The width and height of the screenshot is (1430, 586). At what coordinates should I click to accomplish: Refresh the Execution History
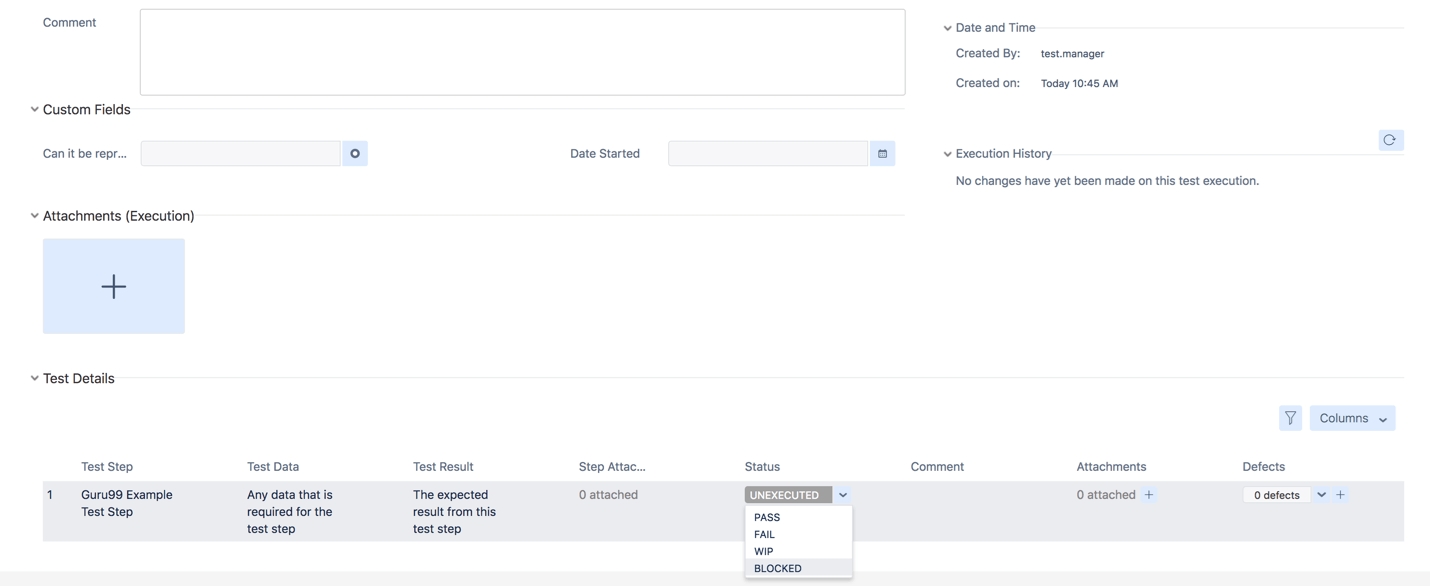point(1389,140)
